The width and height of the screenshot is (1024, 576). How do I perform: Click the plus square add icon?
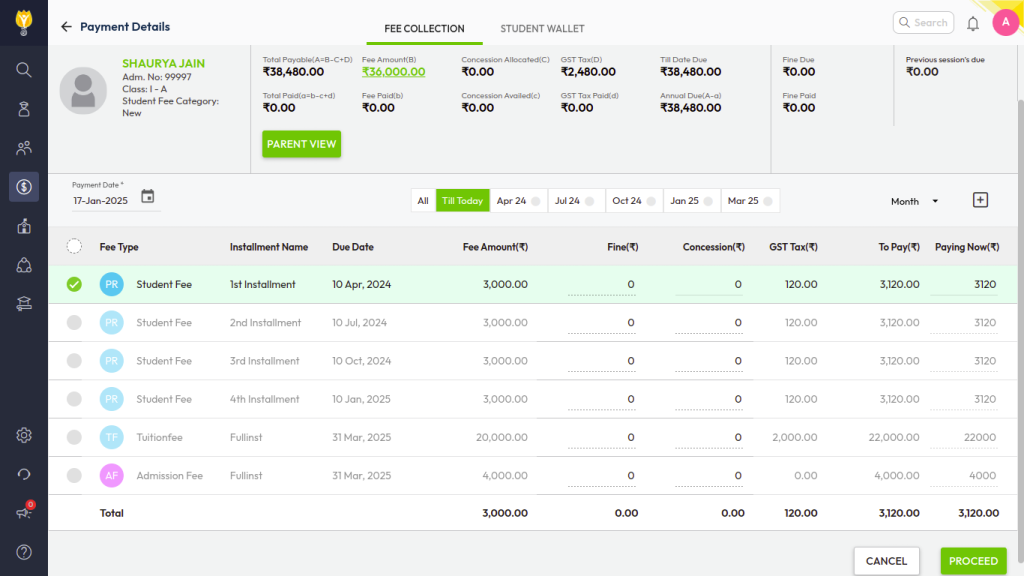click(x=980, y=200)
